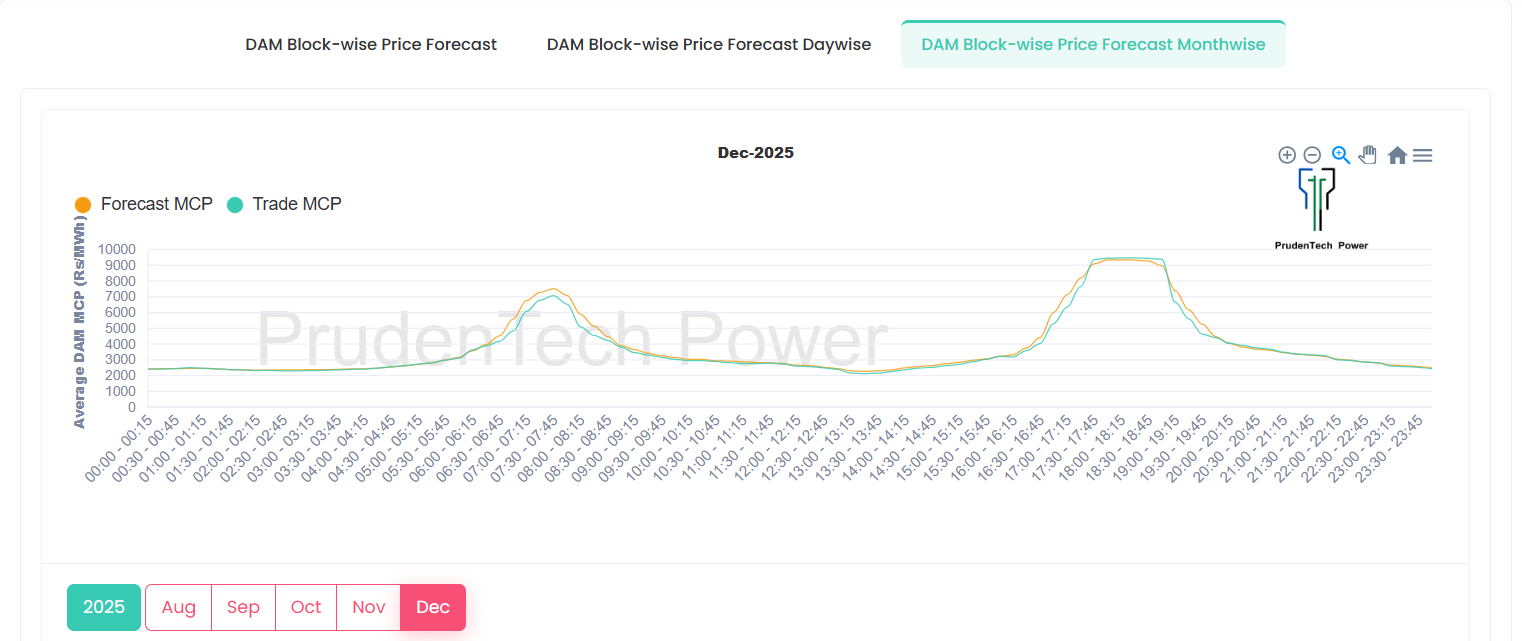Select the box-zoom magnifier tool
This screenshot has height=641, width=1522.
[x=1339, y=154]
